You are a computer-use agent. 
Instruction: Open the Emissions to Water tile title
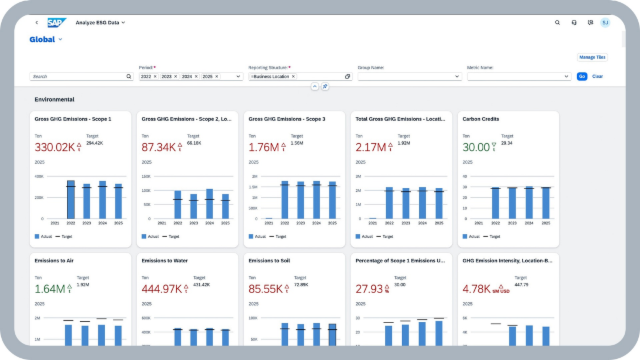pos(164,260)
